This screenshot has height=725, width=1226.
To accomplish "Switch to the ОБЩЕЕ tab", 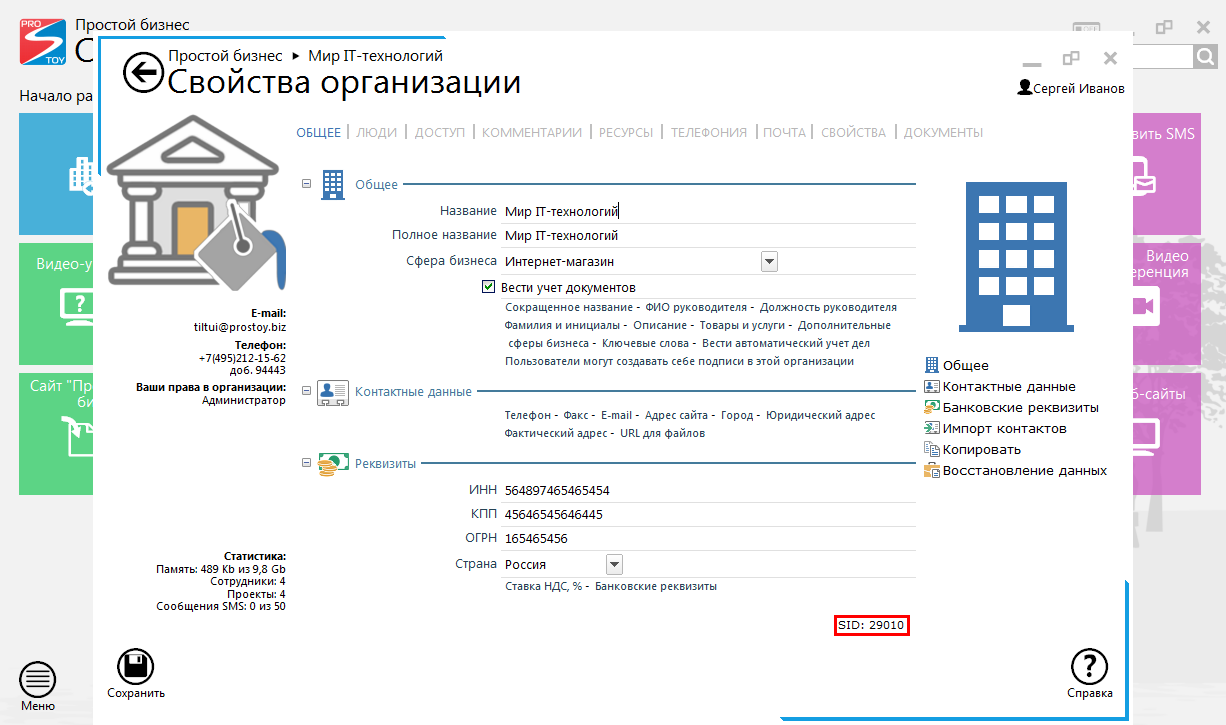I will point(318,132).
